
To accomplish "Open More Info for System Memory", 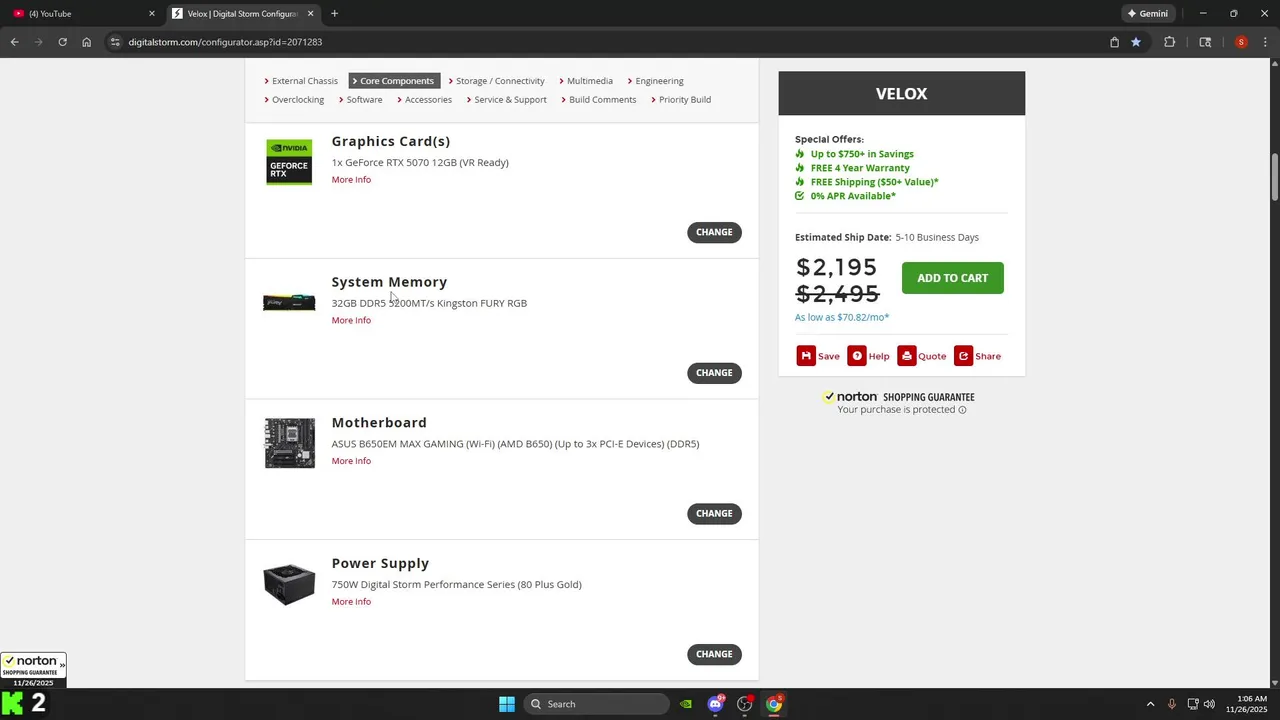I will click(x=351, y=320).
